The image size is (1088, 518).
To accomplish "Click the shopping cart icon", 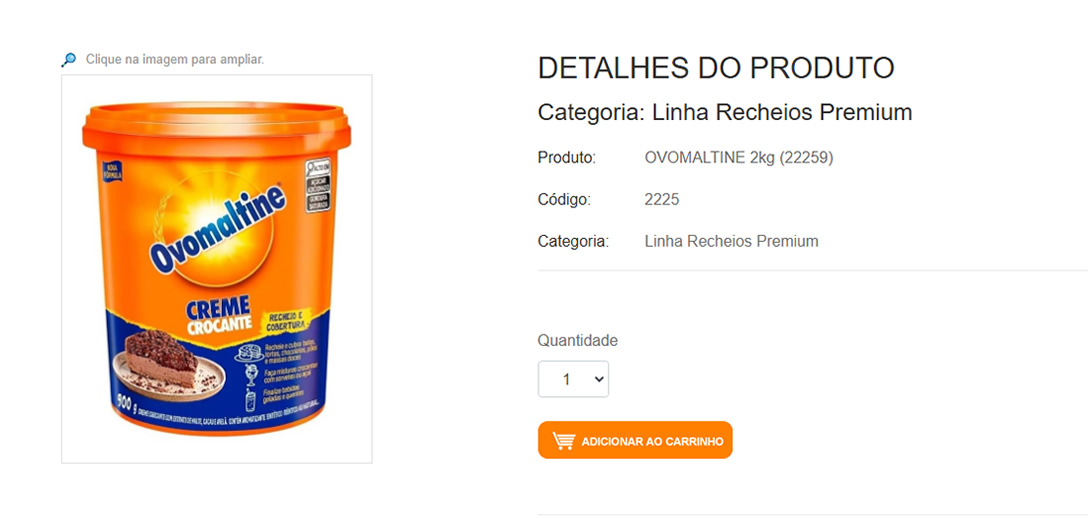I will click(563, 441).
